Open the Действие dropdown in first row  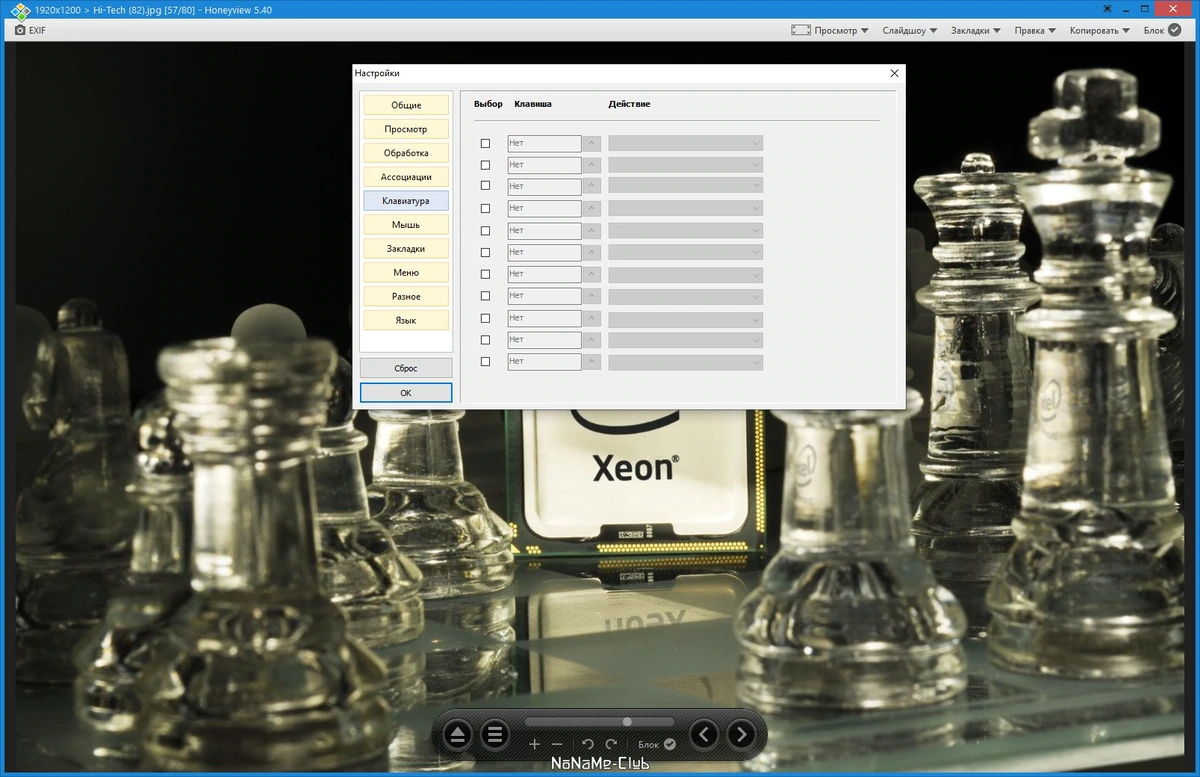(685, 143)
